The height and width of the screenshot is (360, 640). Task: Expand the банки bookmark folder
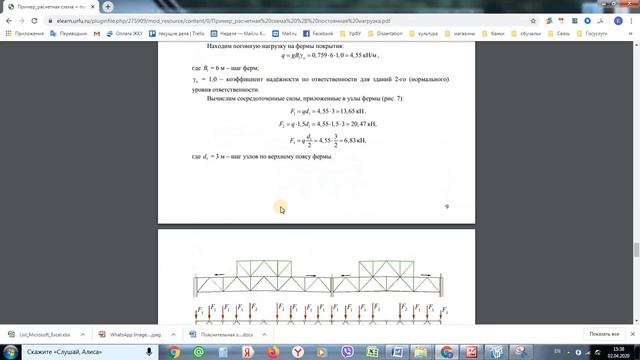coord(493,33)
